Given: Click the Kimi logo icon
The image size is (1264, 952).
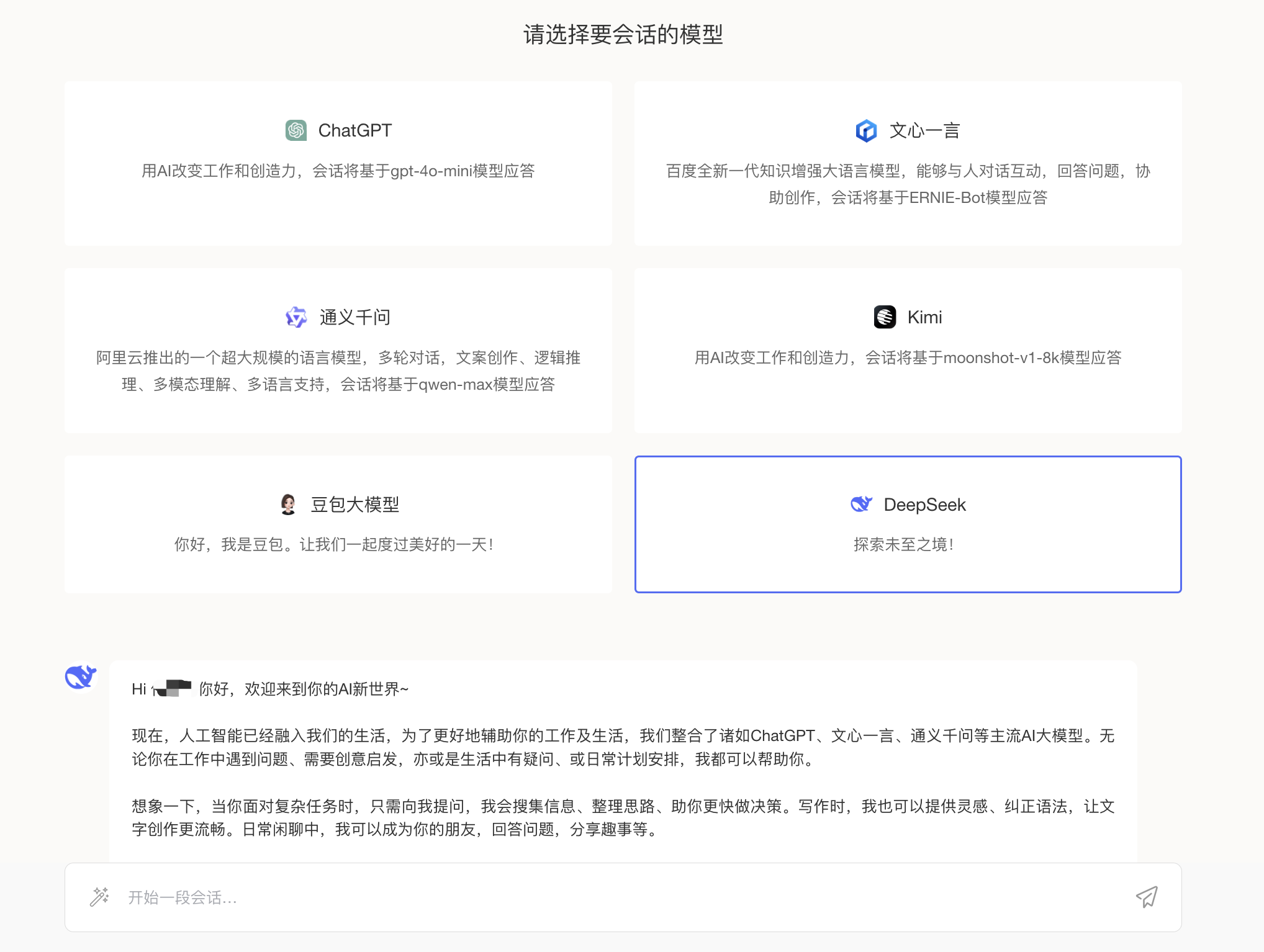Looking at the screenshot, I should pyautogui.click(x=885, y=317).
